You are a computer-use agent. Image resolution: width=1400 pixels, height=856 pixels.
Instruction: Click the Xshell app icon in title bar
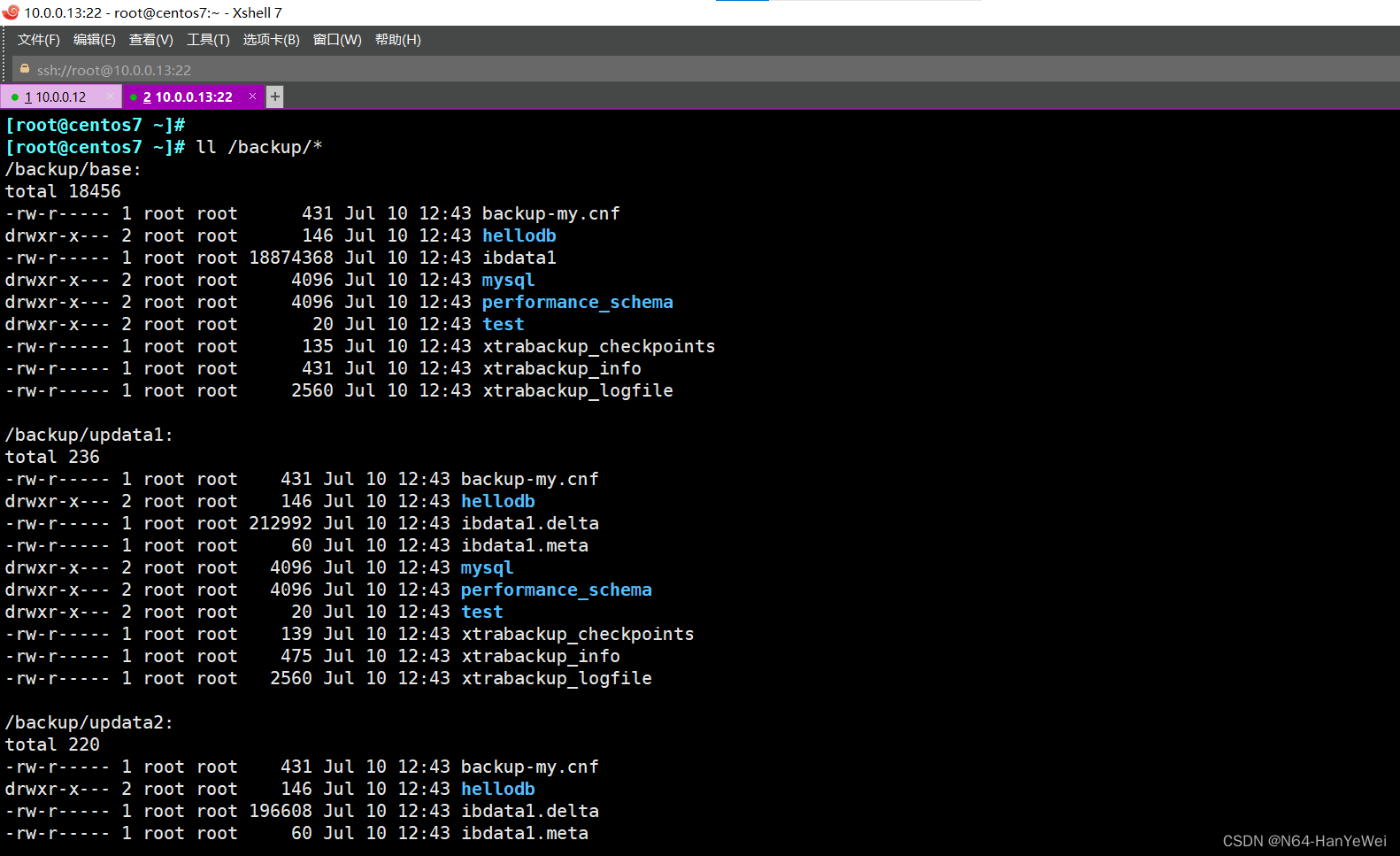[x=11, y=12]
